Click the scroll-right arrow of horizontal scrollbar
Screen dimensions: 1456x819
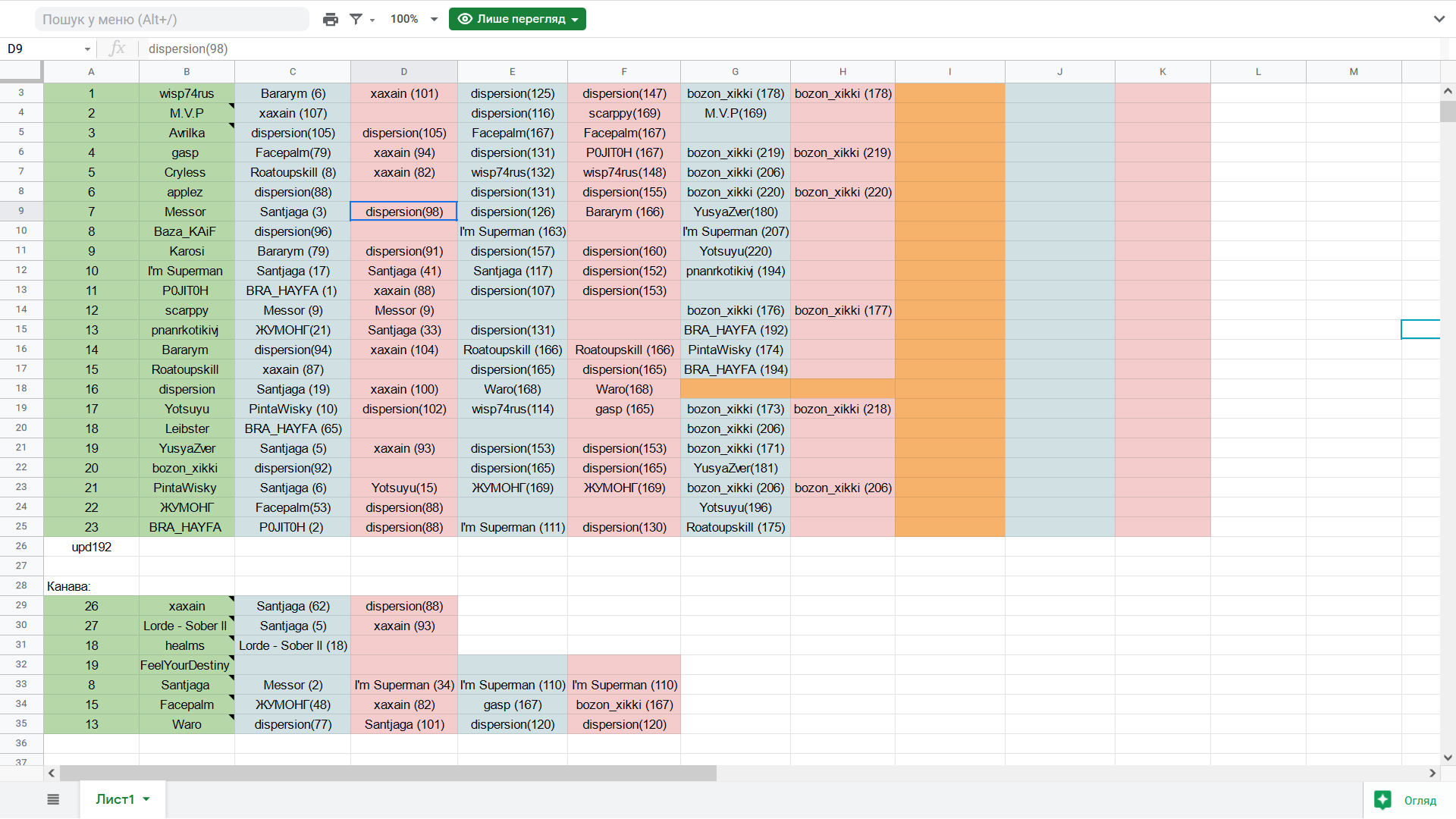pyautogui.click(x=1432, y=773)
